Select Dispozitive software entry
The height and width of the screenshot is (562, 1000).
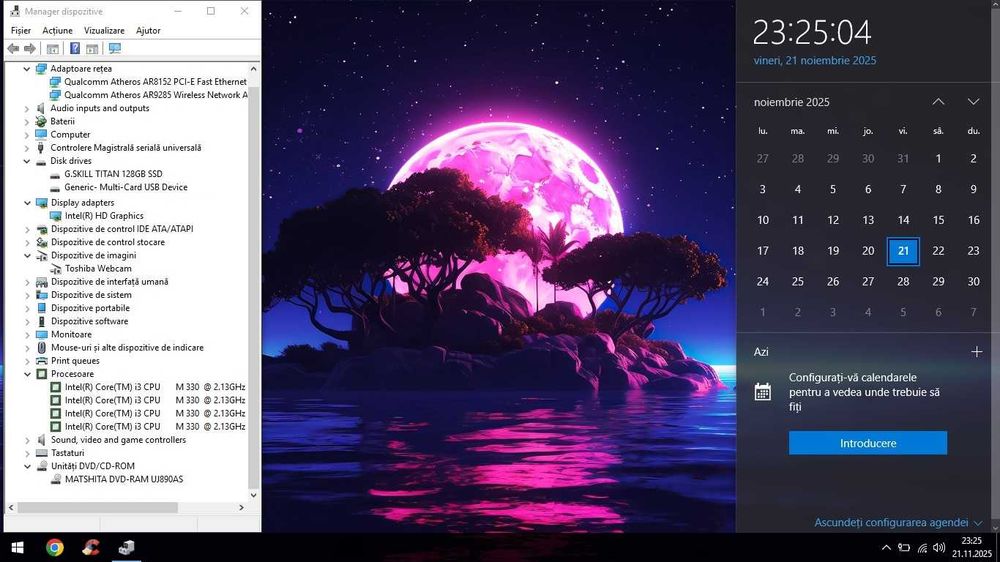(90, 322)
